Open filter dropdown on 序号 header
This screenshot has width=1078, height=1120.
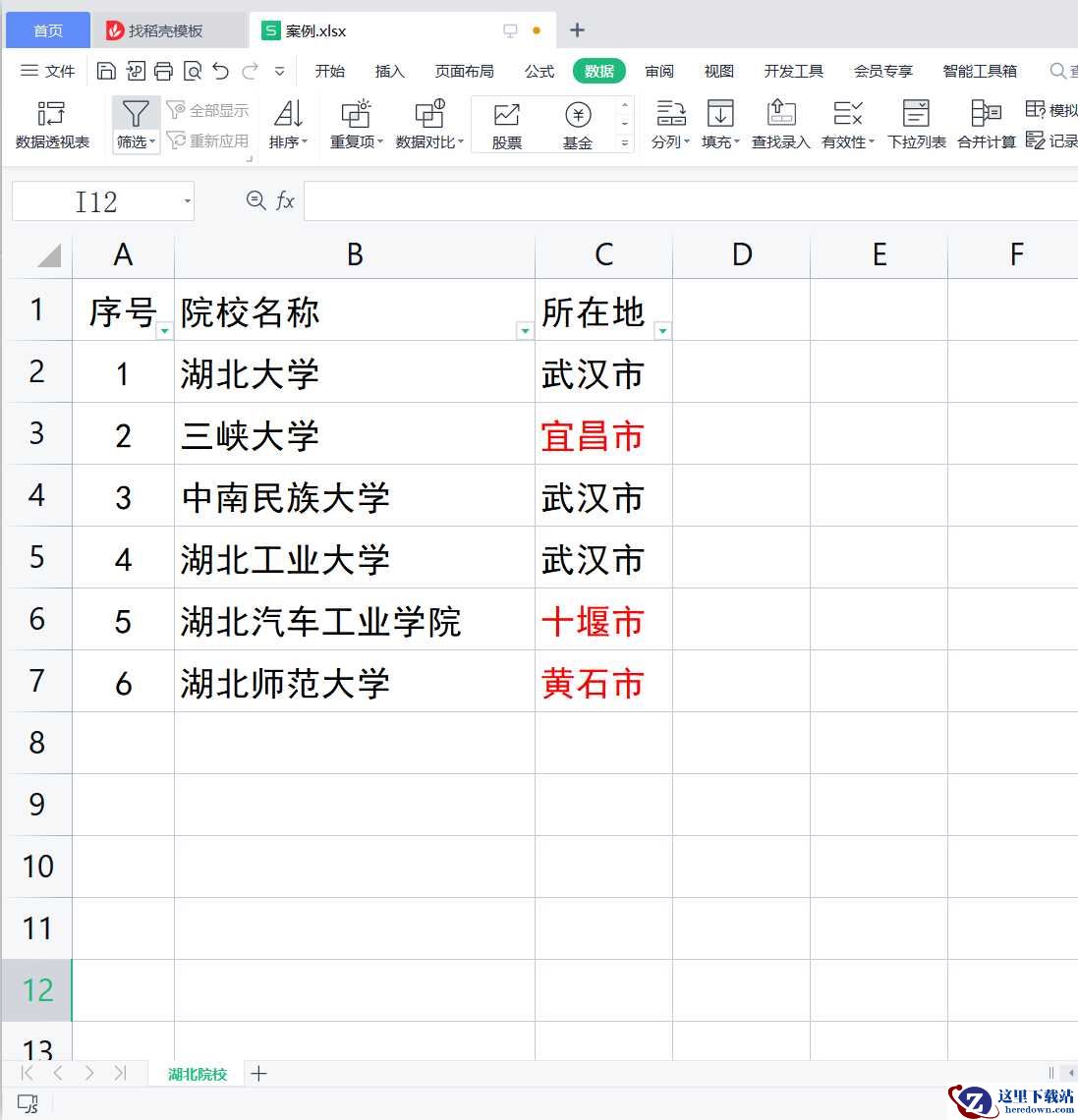(x=164, y=331)
